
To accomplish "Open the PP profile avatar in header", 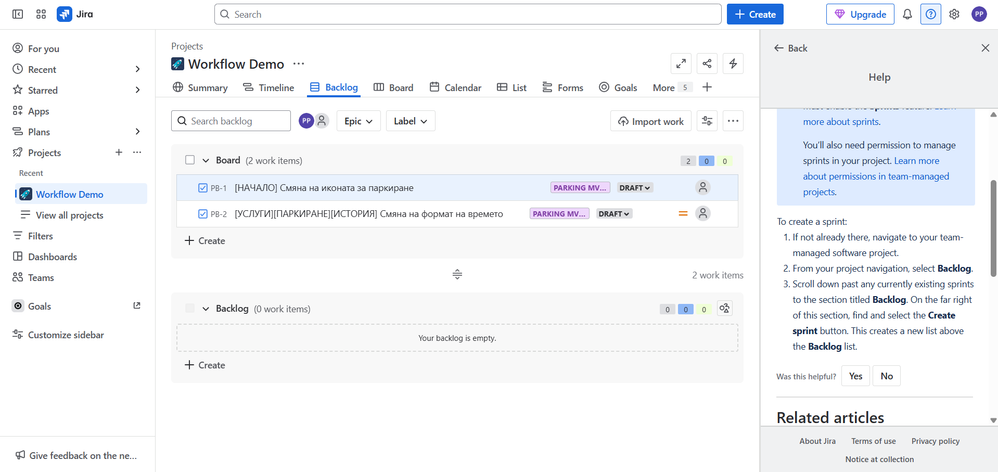I will point(979,14).
